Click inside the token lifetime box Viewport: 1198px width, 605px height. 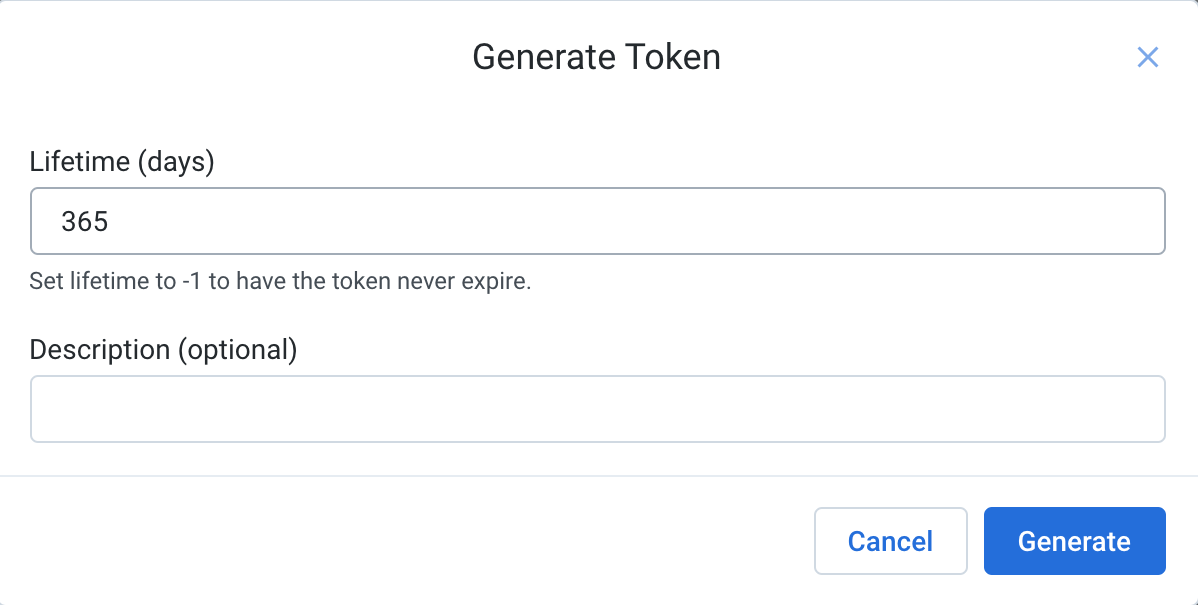[598, 221]
